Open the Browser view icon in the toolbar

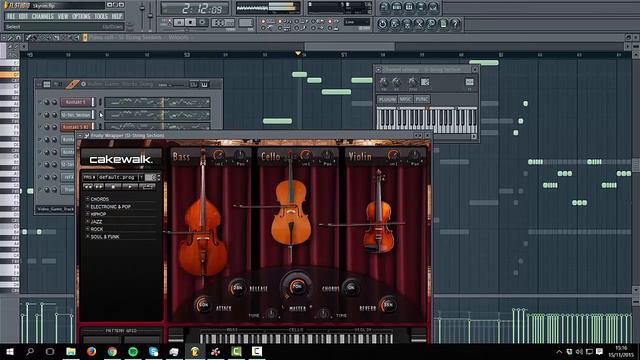pos(421,7)
